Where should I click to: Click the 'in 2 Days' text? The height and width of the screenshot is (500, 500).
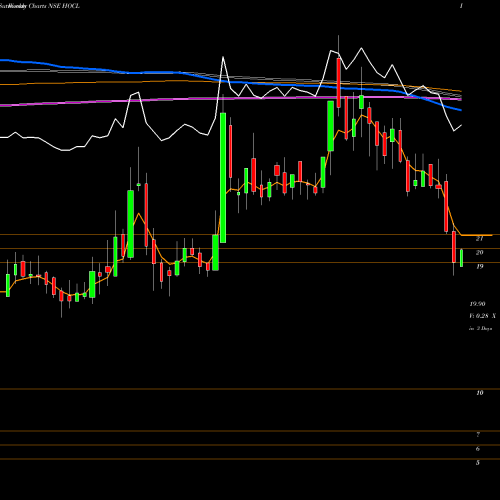480,328
